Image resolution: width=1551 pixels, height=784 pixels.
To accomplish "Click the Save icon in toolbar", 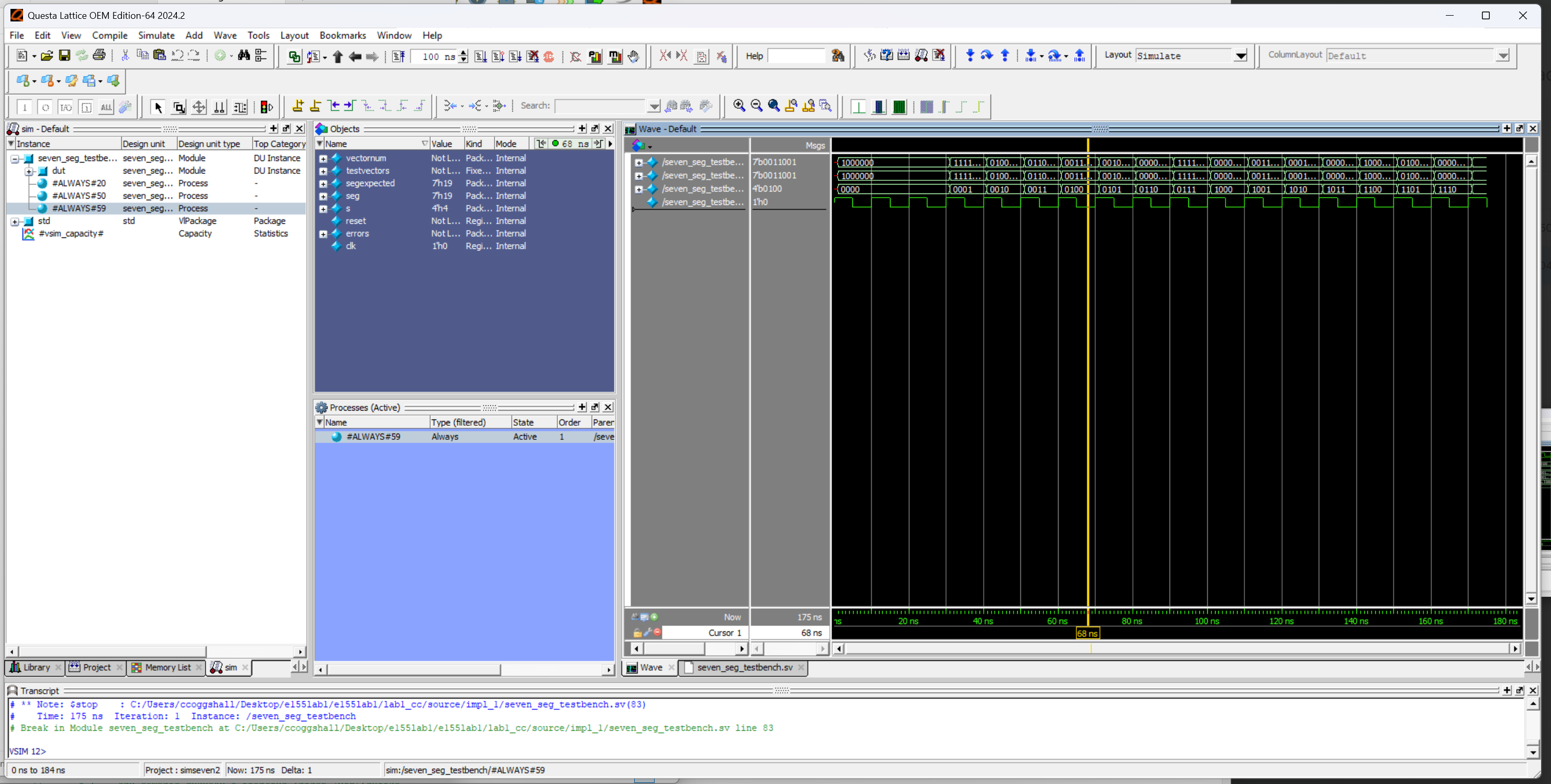I will [64, 56].
